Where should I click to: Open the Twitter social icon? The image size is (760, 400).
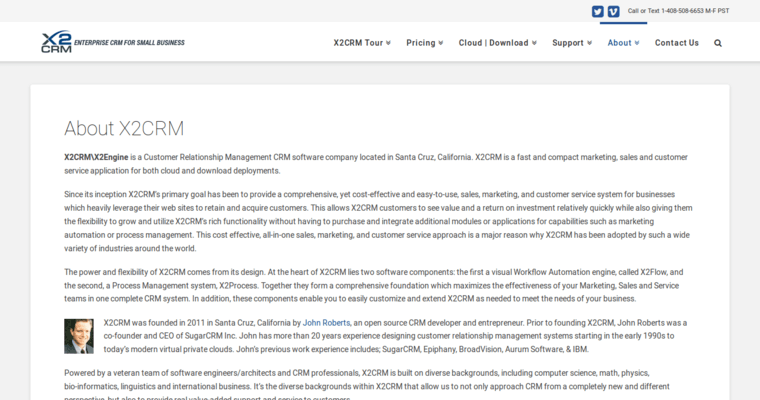click(598, 11)
